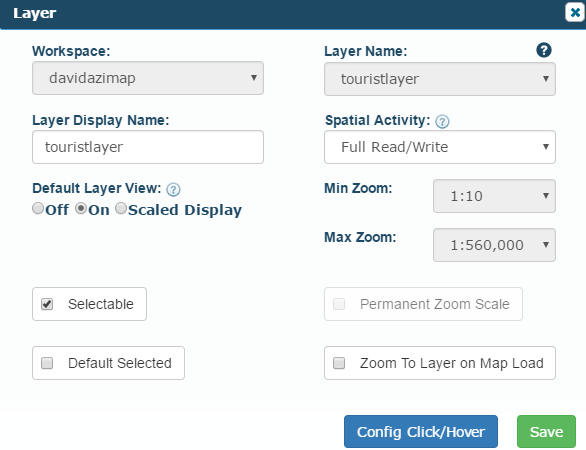Click the Default Layer View help icon
Viewport: 586px width, 450px height.
pos(173,189)
